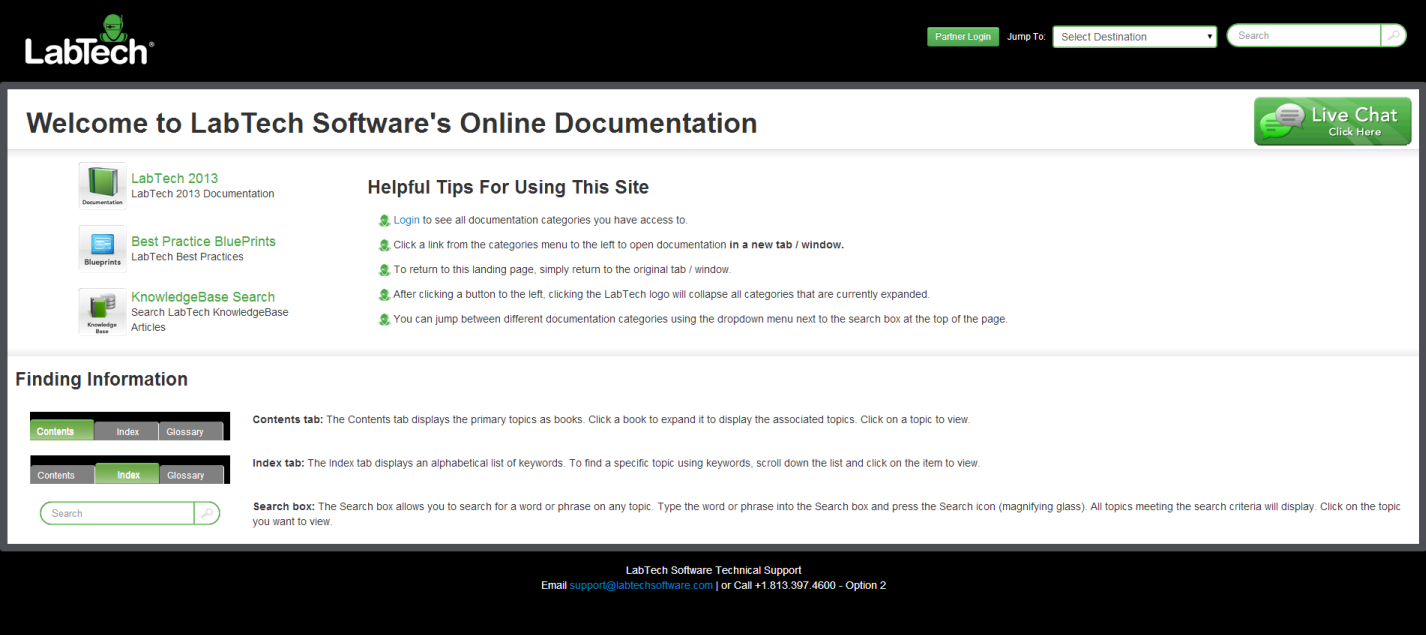This screenshot has width=1426, height=635.
Task: Click the tip about clicking the LabTech logo
Action: click(x=661, y=295)
